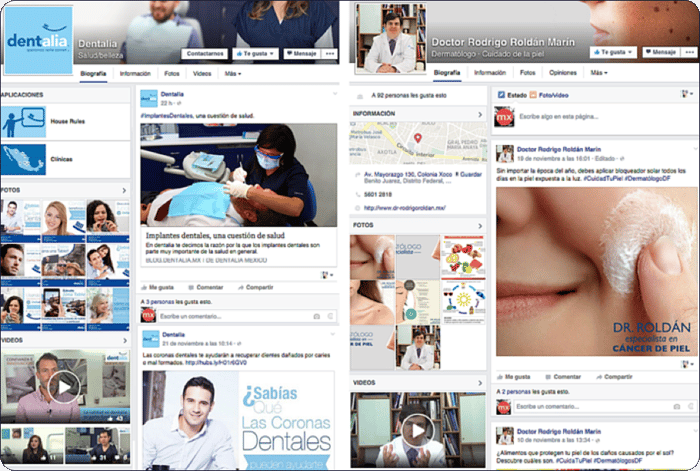700x471 pixels.
Task: Open the House Rules application icon
Action: pyautogui.click(x=23, y=121)
